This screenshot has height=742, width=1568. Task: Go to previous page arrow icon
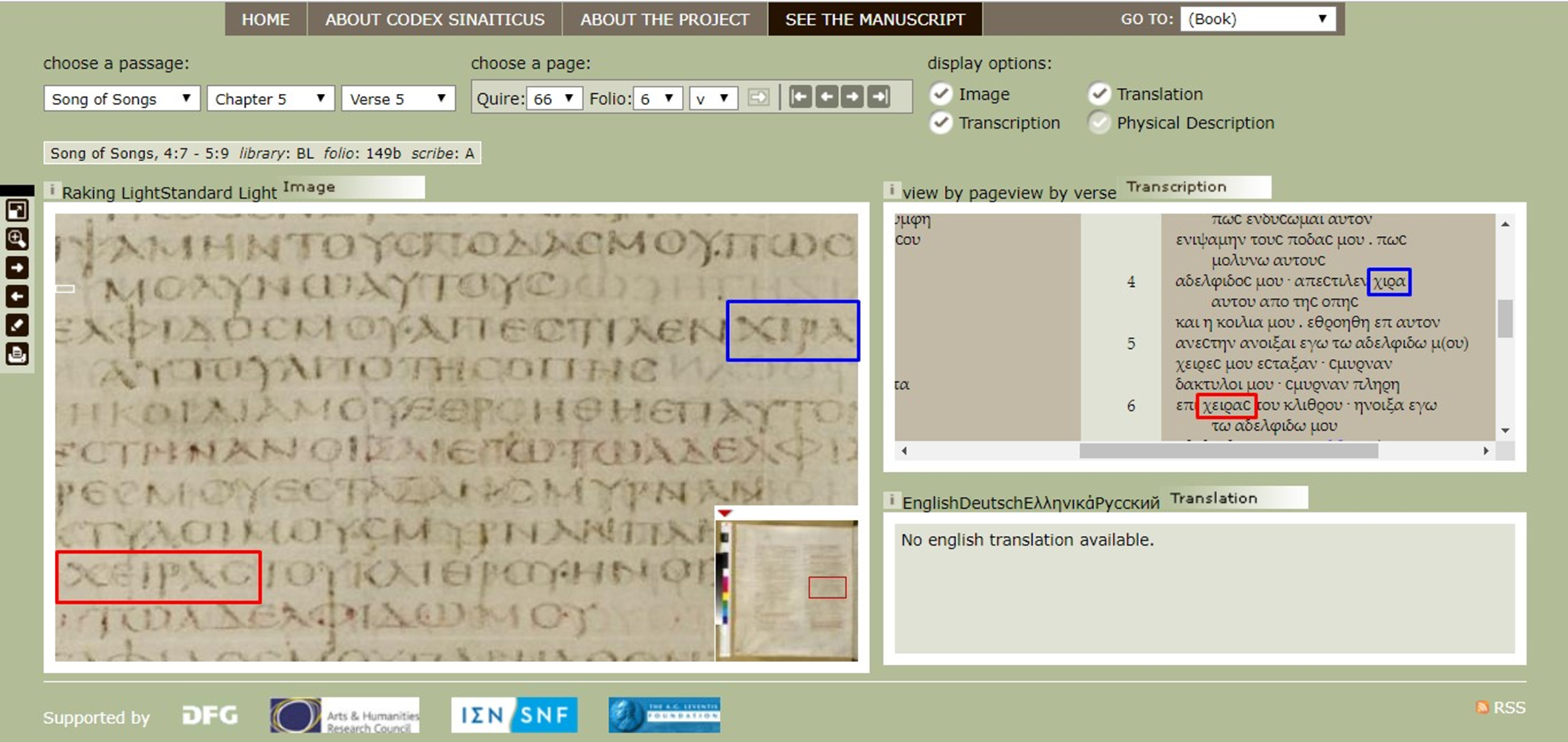pos(827,97)
